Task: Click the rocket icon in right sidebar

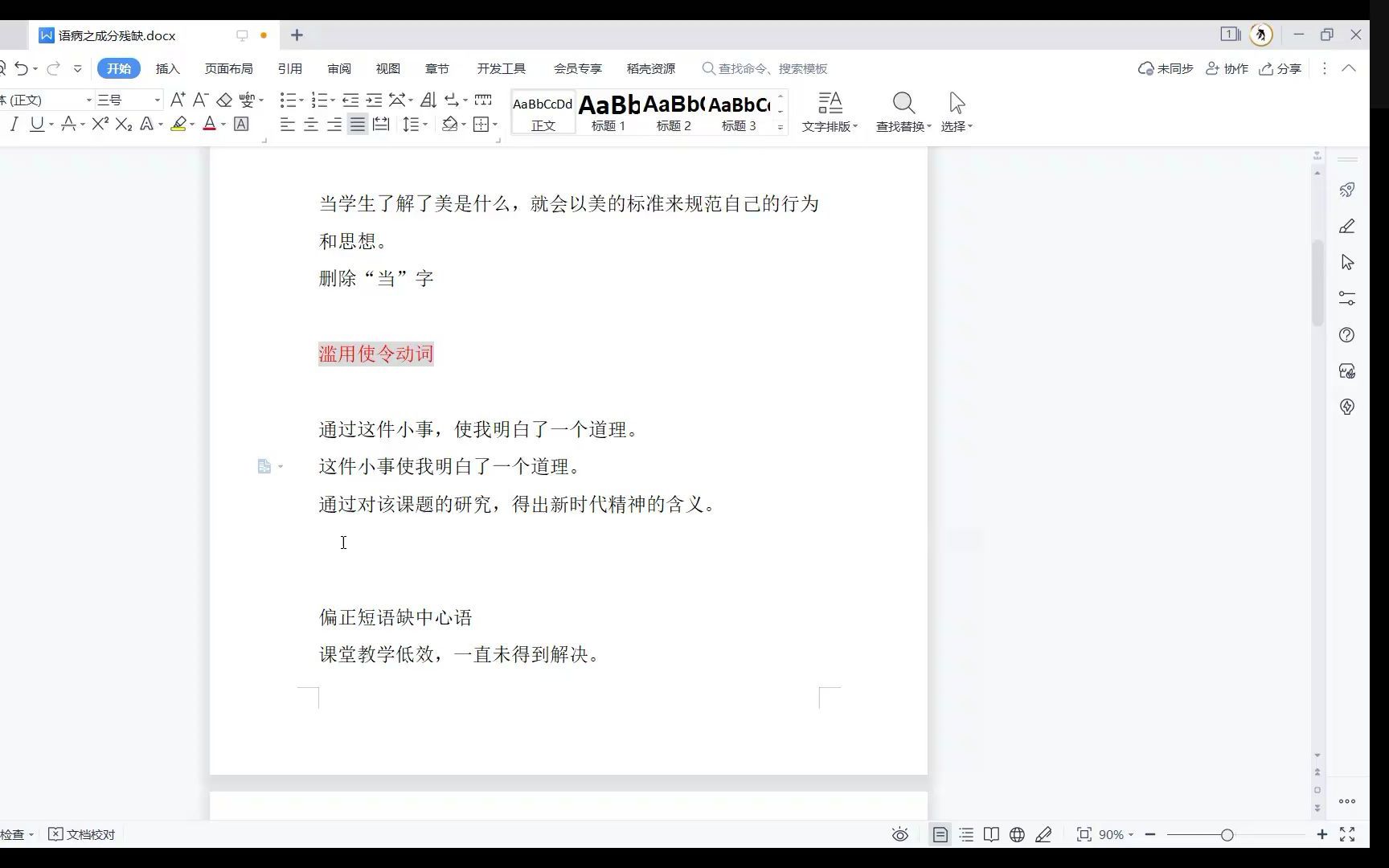Action: click(1347, 190)
